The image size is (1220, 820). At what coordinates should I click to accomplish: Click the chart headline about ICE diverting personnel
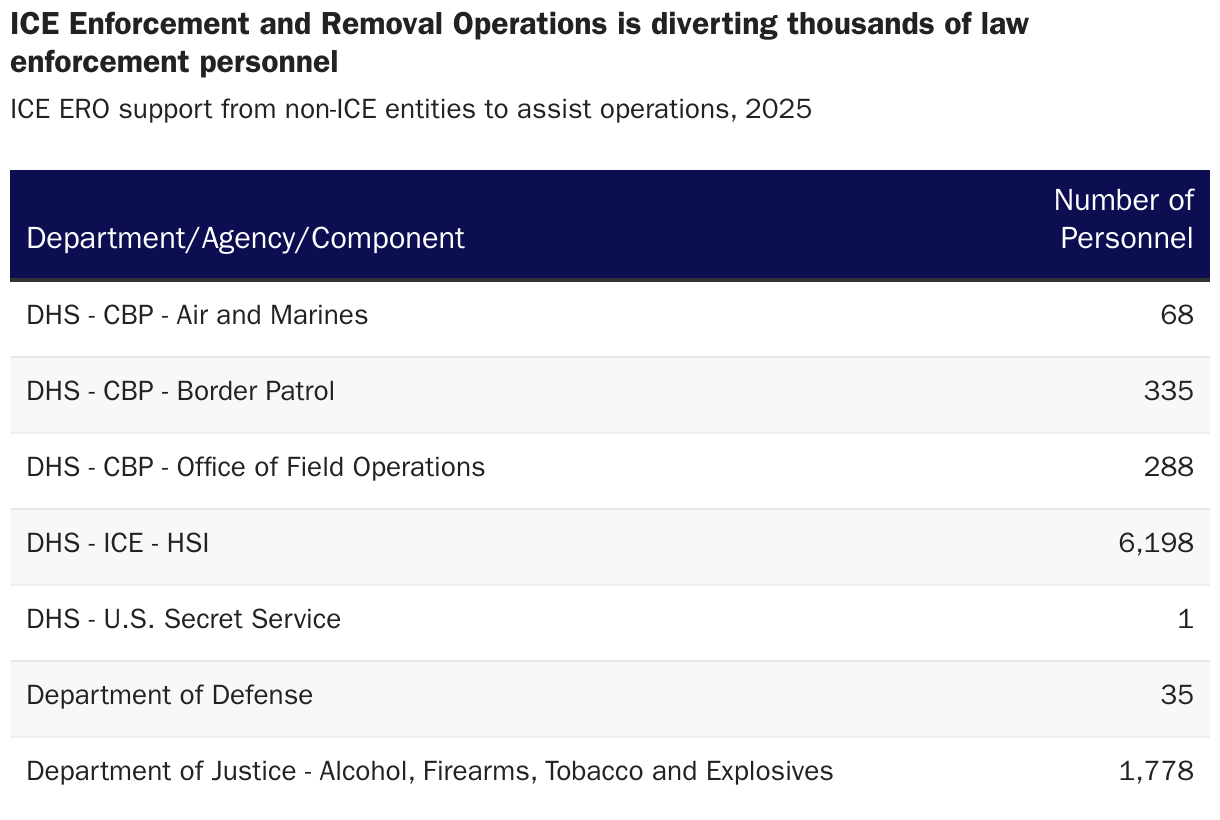coord(519,24)
